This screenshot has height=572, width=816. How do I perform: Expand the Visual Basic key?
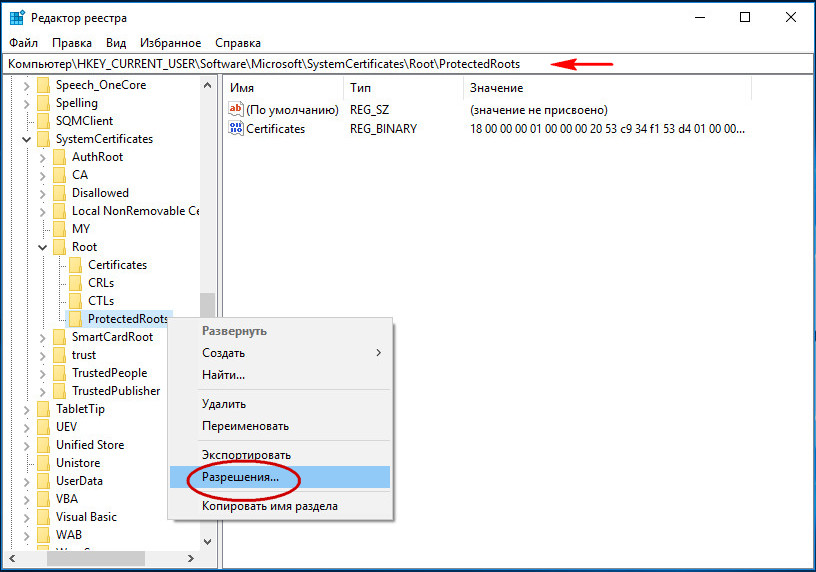(x=27, y=517)
